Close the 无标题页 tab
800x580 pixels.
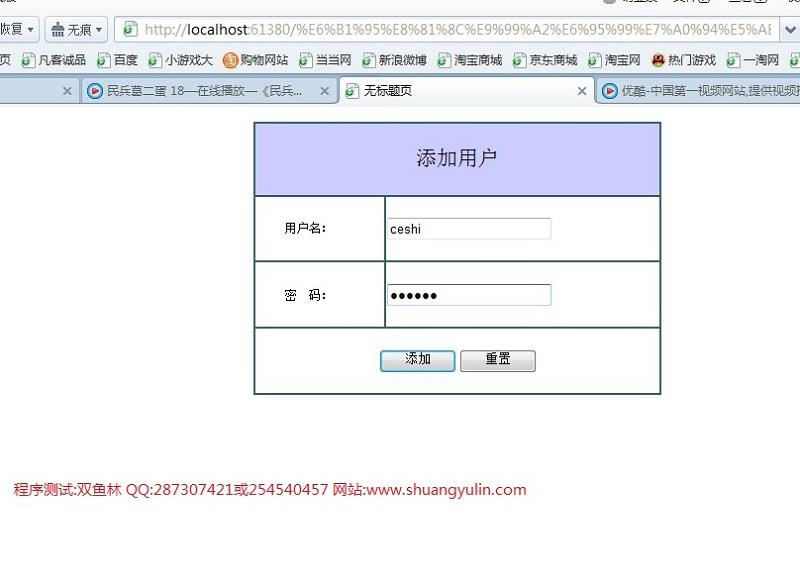(x=582, y=91)
